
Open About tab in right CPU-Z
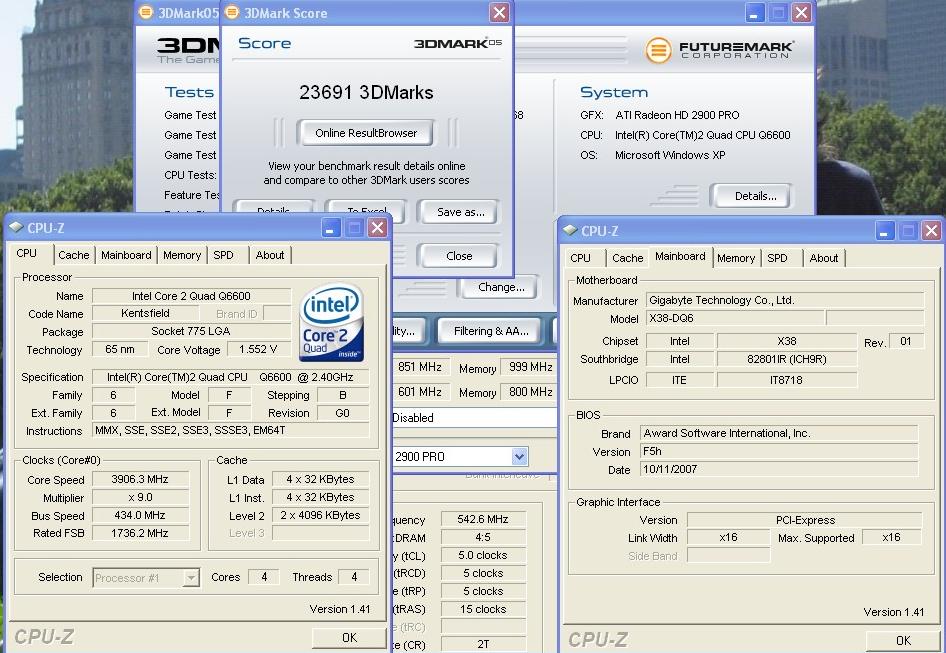(x=824, y=258)
